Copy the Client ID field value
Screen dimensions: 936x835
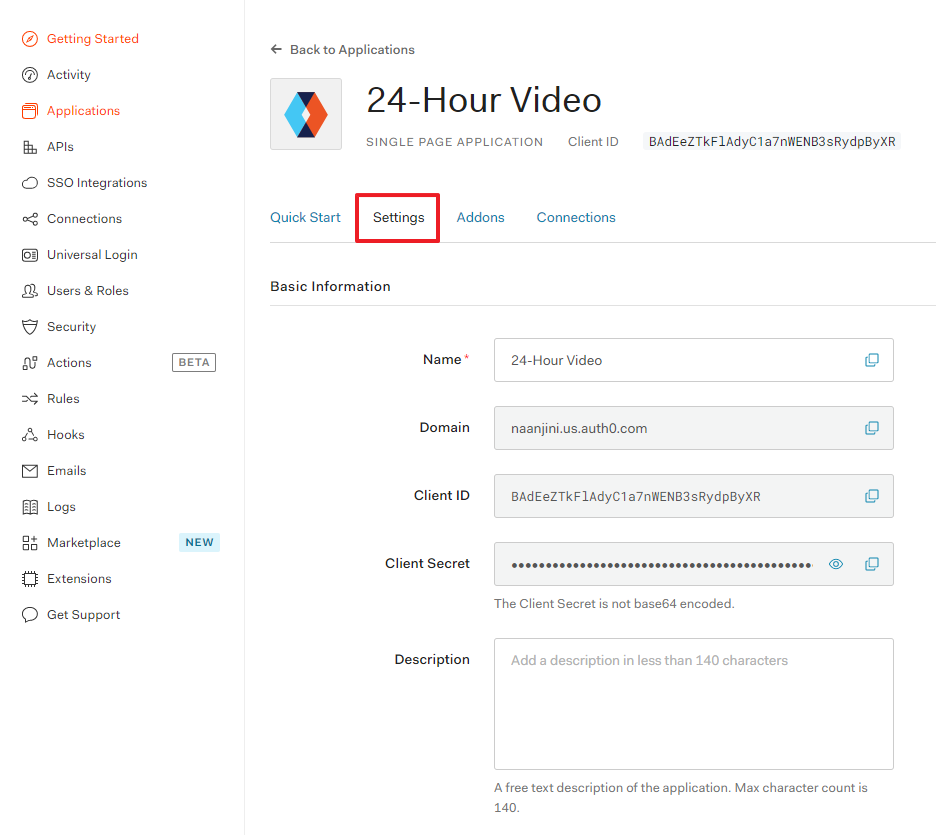click(872, 496)
